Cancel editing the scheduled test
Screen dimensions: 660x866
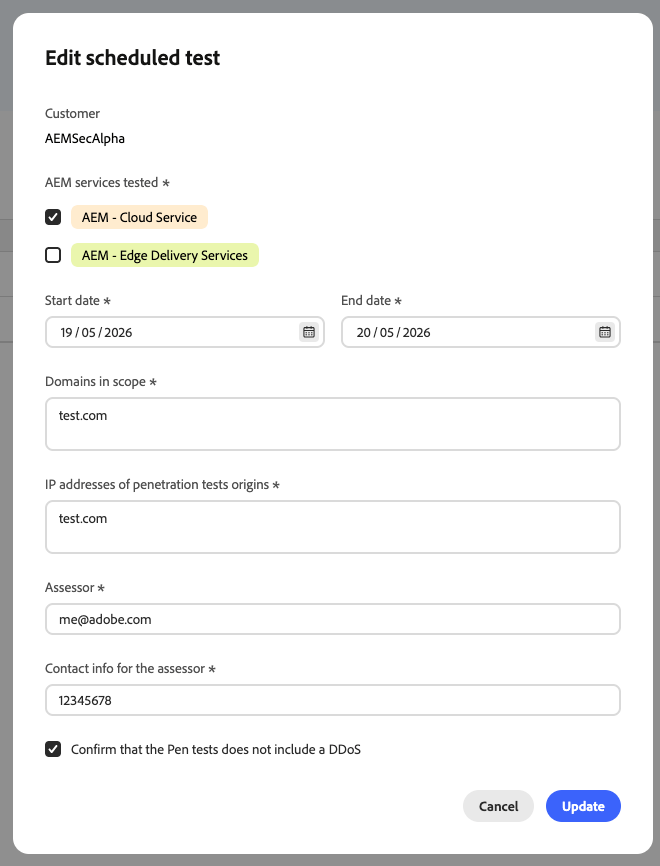pyautogui.click(x=498, y=806)
